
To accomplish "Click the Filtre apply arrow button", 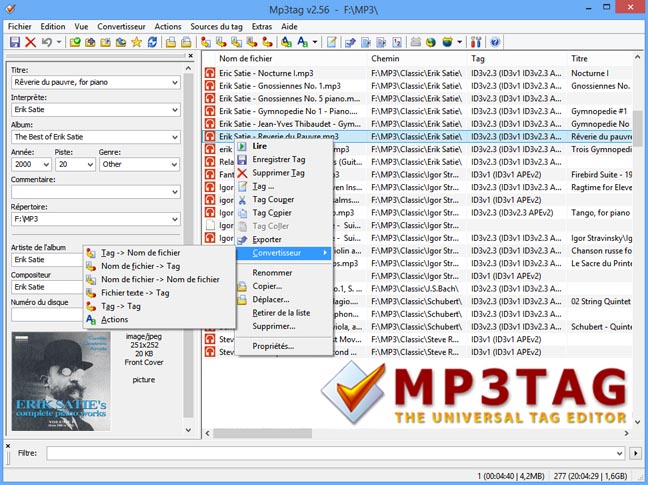I will point(635,453).
